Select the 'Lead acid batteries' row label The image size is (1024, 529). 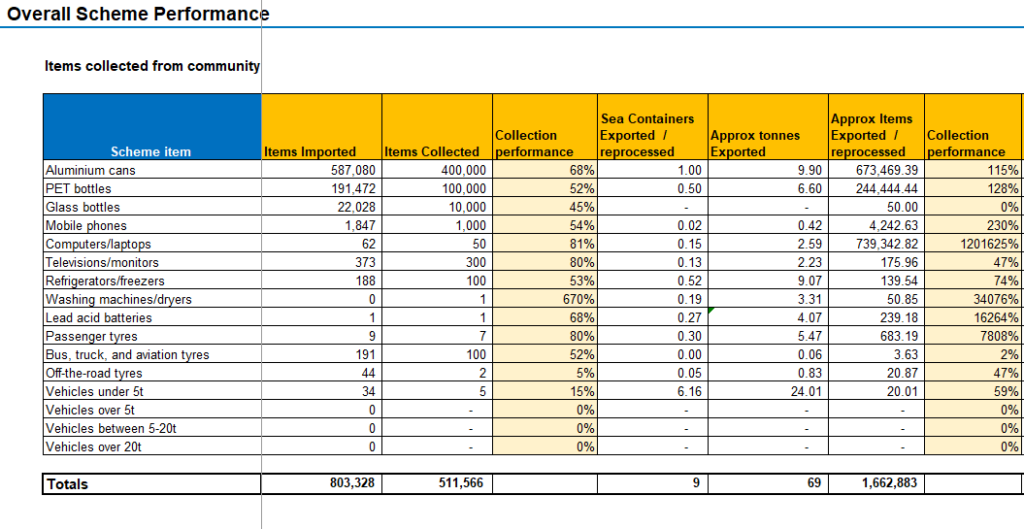coord(152,317)
